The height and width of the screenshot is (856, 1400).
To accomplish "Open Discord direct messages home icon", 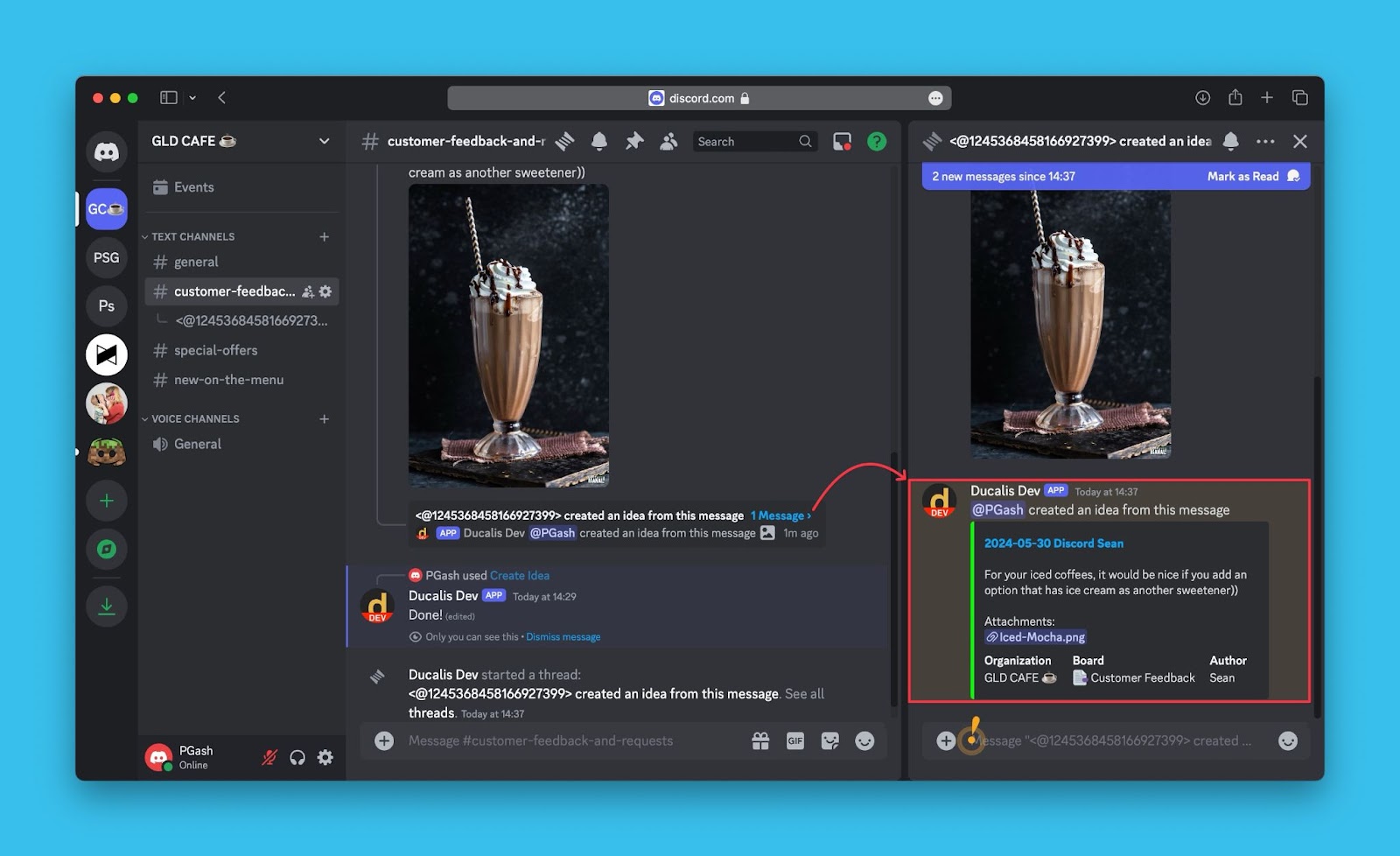I will point(107,152).
